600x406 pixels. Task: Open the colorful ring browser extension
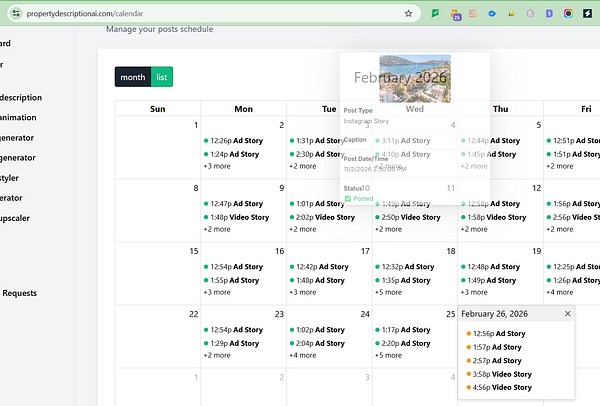[568, 13]
